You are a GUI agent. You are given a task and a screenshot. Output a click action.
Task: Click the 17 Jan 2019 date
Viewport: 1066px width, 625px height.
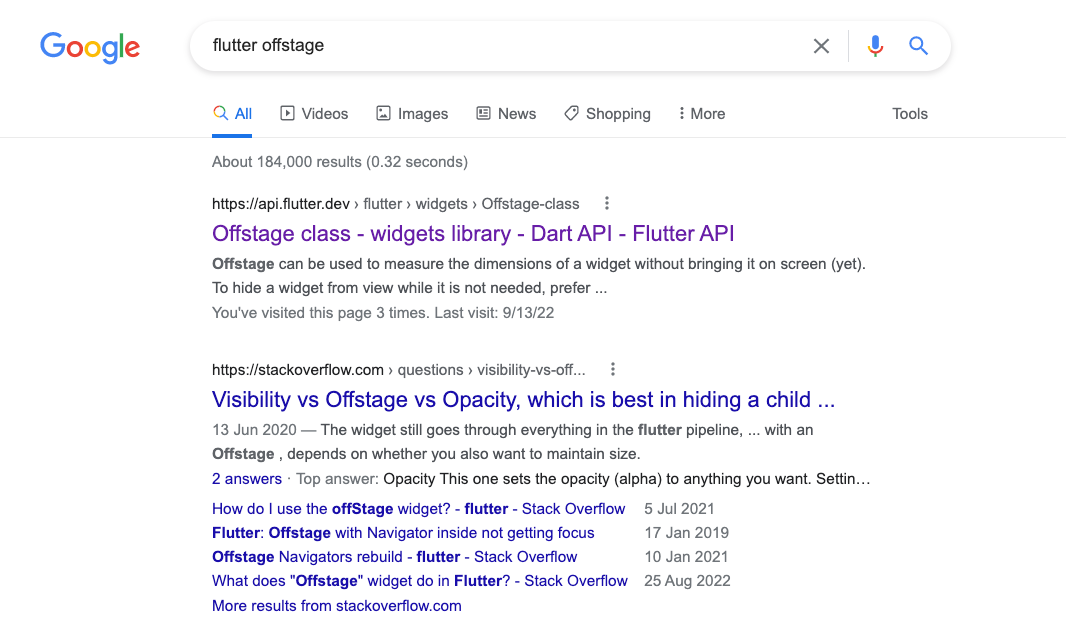pyautogui.click(x=687, y=533)
